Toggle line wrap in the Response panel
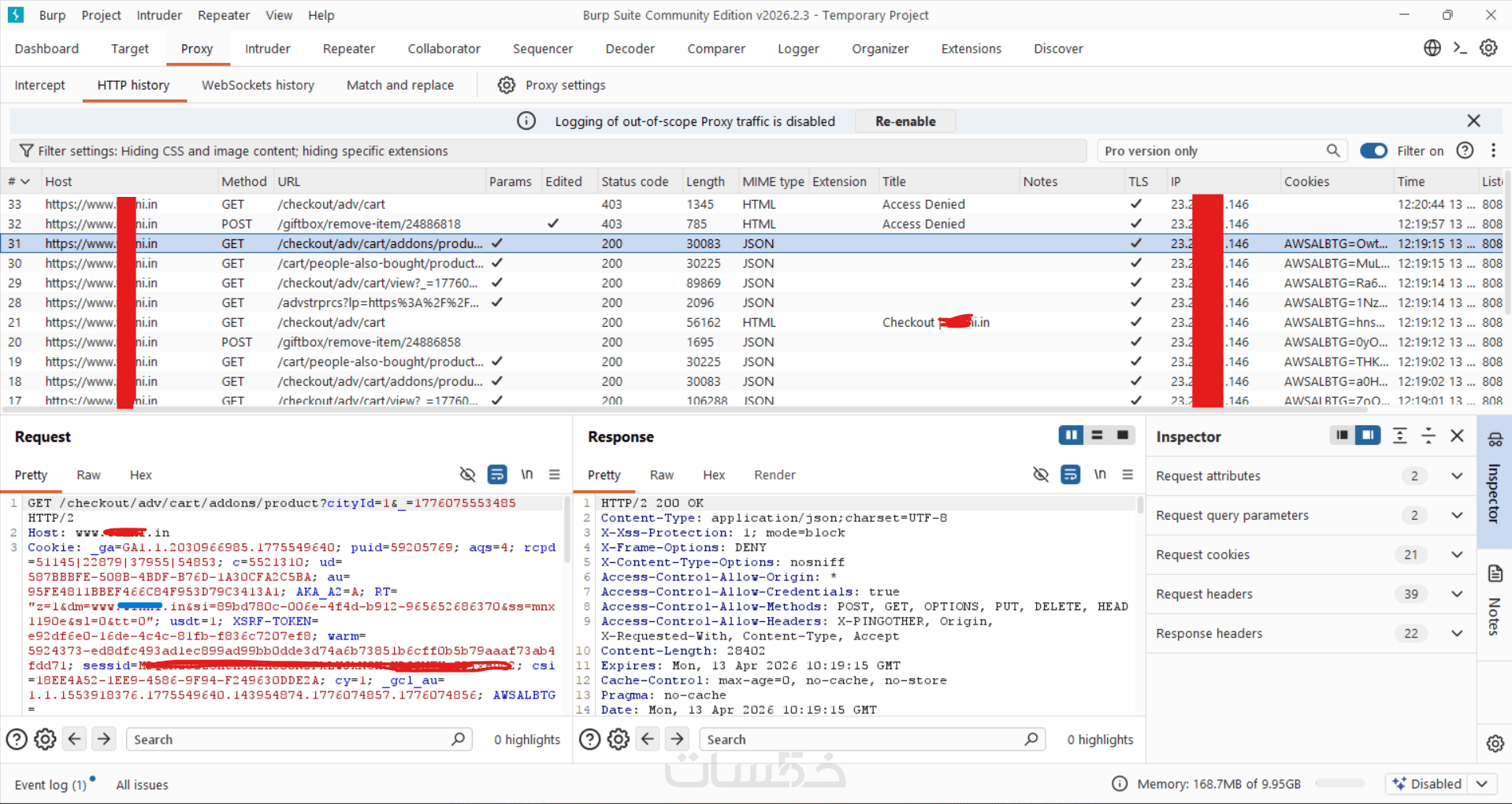This screenshot has width=1512, height=804. 1070,475
